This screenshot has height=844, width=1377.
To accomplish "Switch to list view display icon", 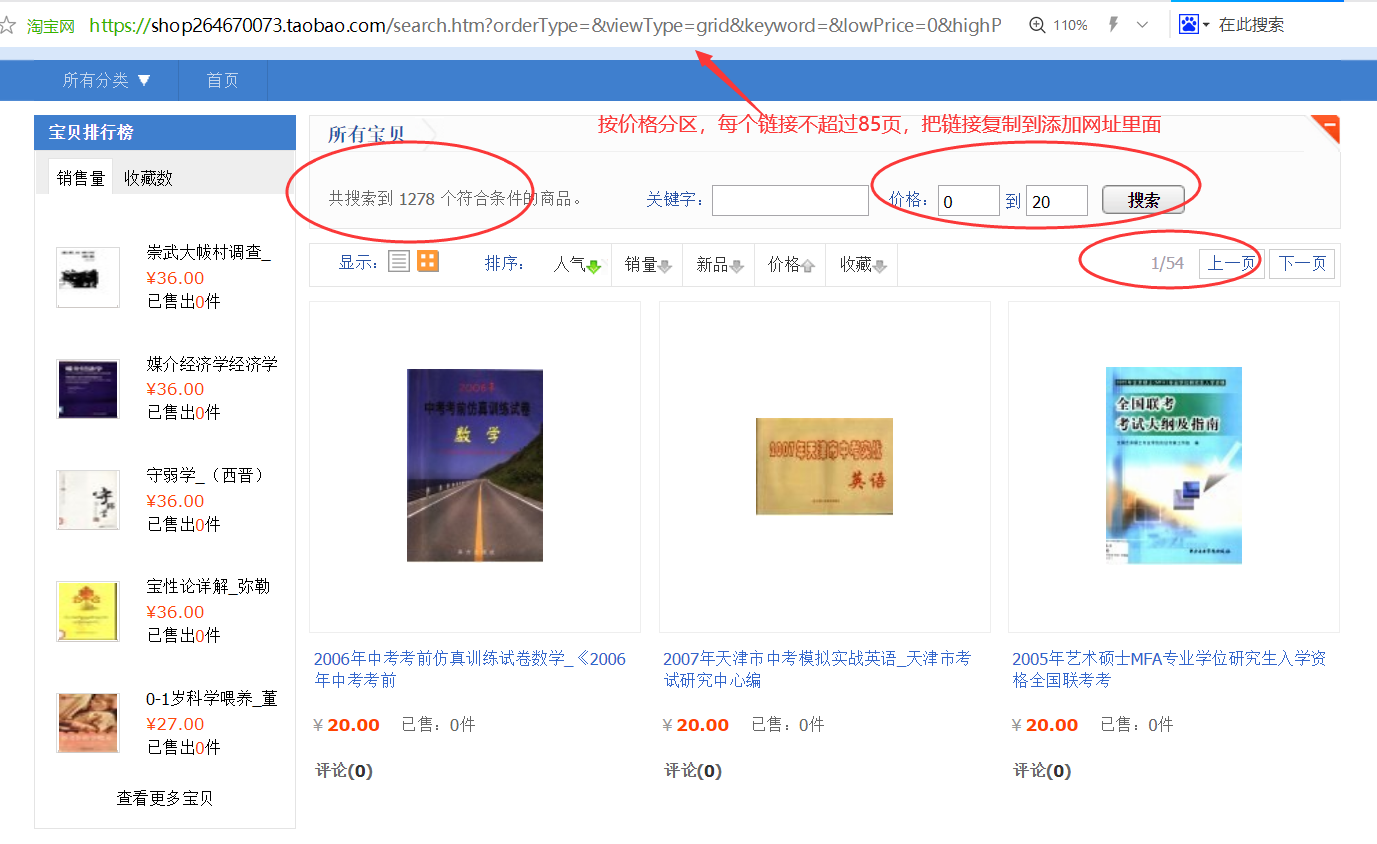I will click(399, 262).
